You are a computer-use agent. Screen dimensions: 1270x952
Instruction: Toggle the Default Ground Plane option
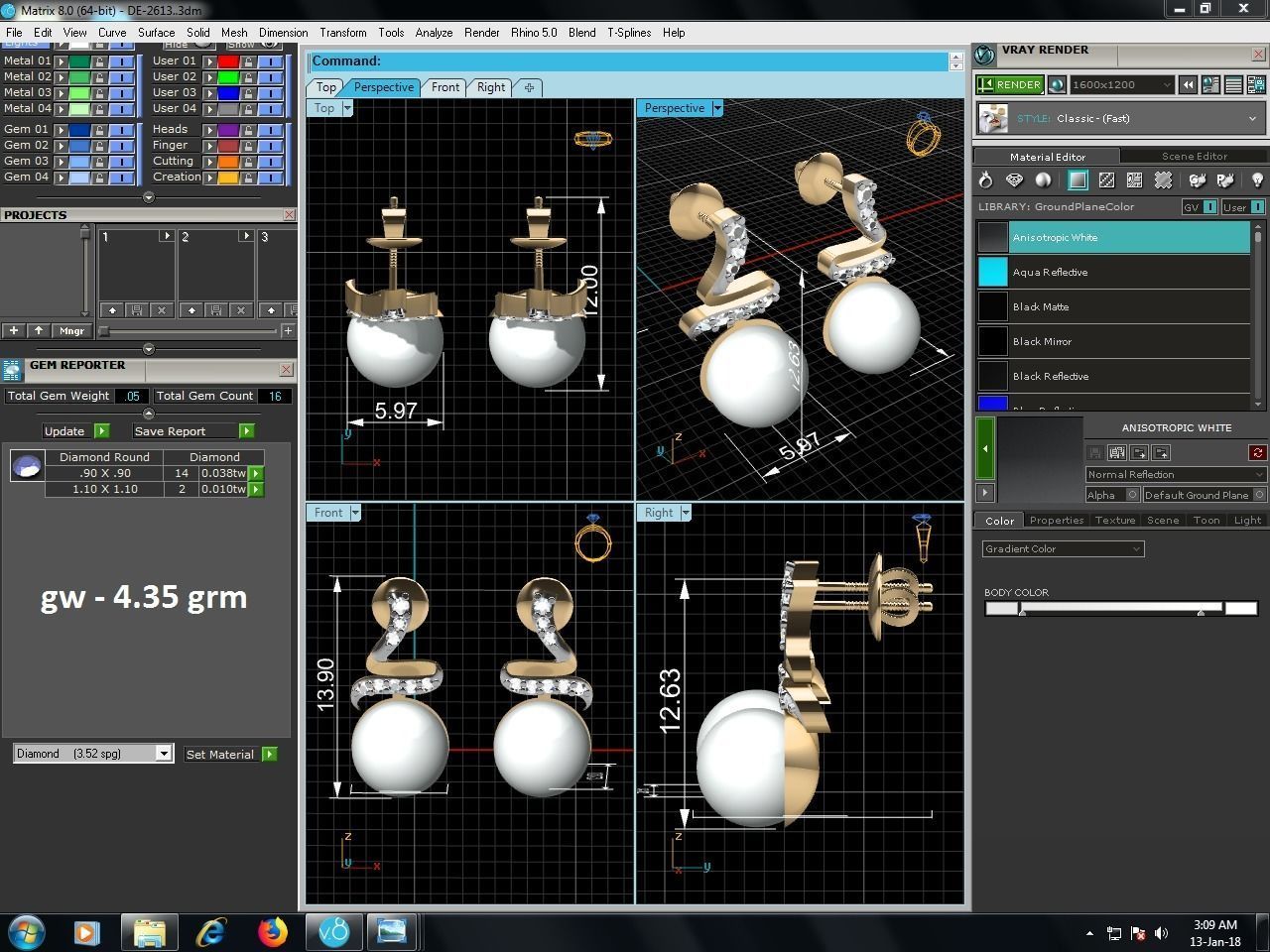point(1205,495)
